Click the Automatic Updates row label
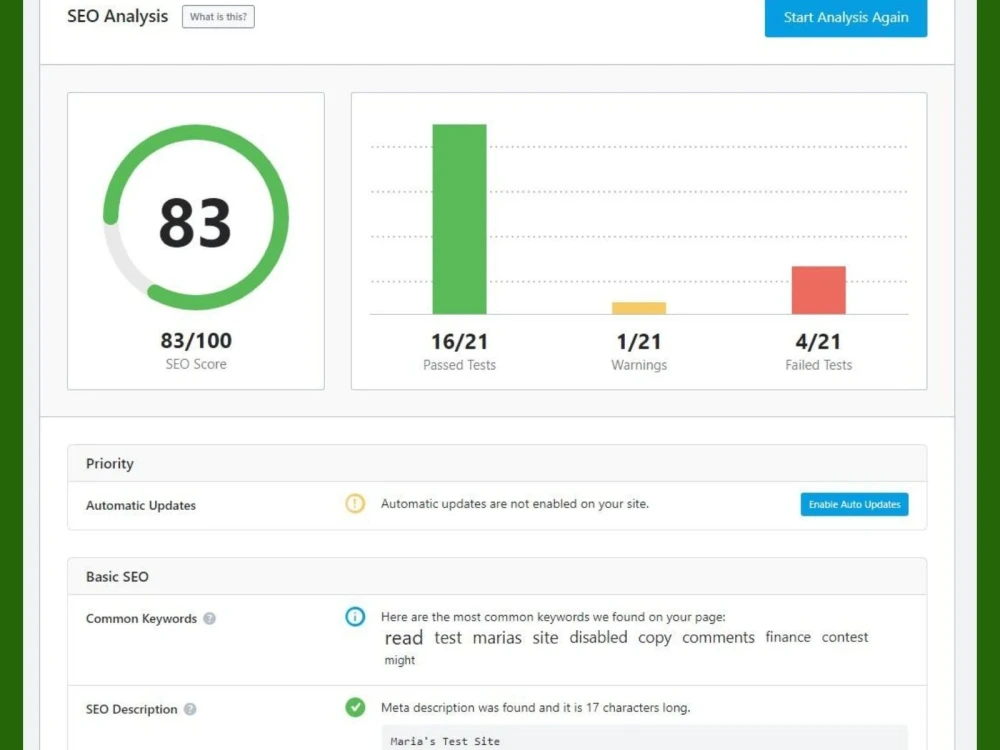Viewport: 1000px width, 750px height. [141, 506]
